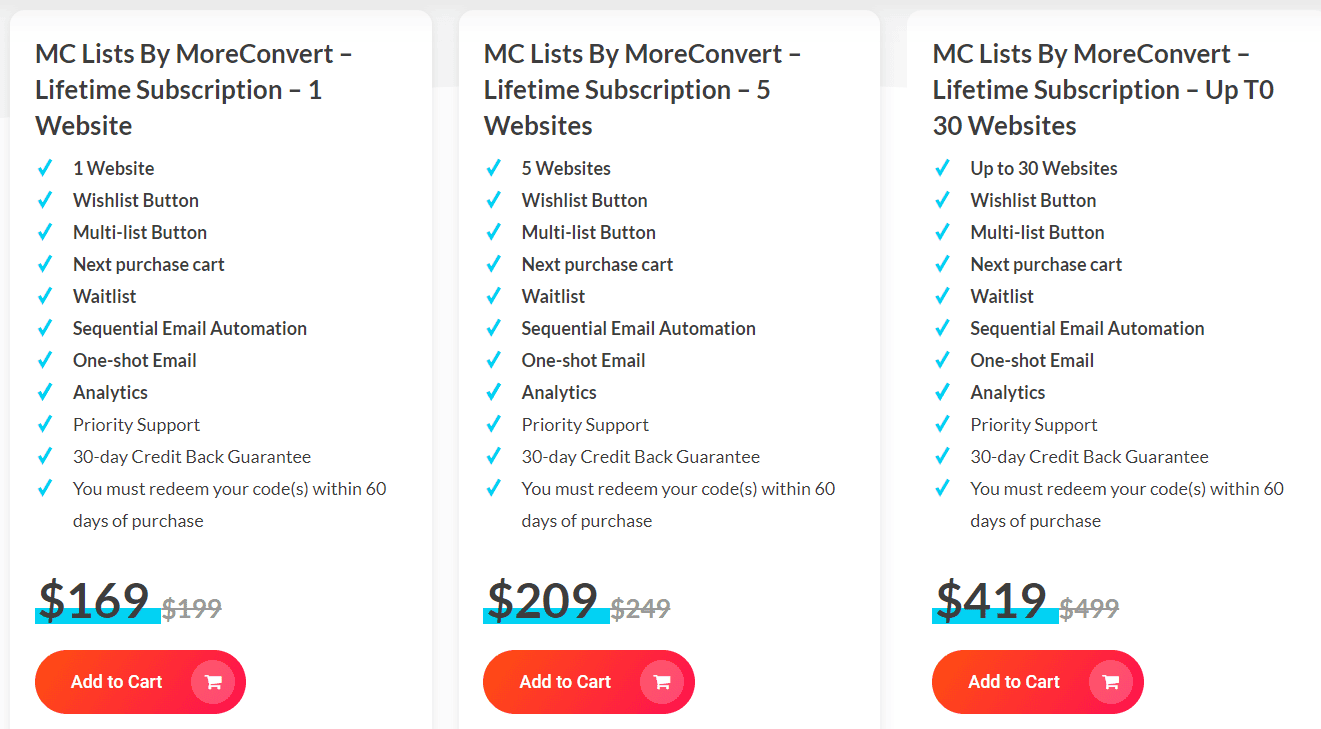Click the checkmark next to "Multi-list Button" in third plan
Viewport: 1321px width, 729px height.
[942, 231]
